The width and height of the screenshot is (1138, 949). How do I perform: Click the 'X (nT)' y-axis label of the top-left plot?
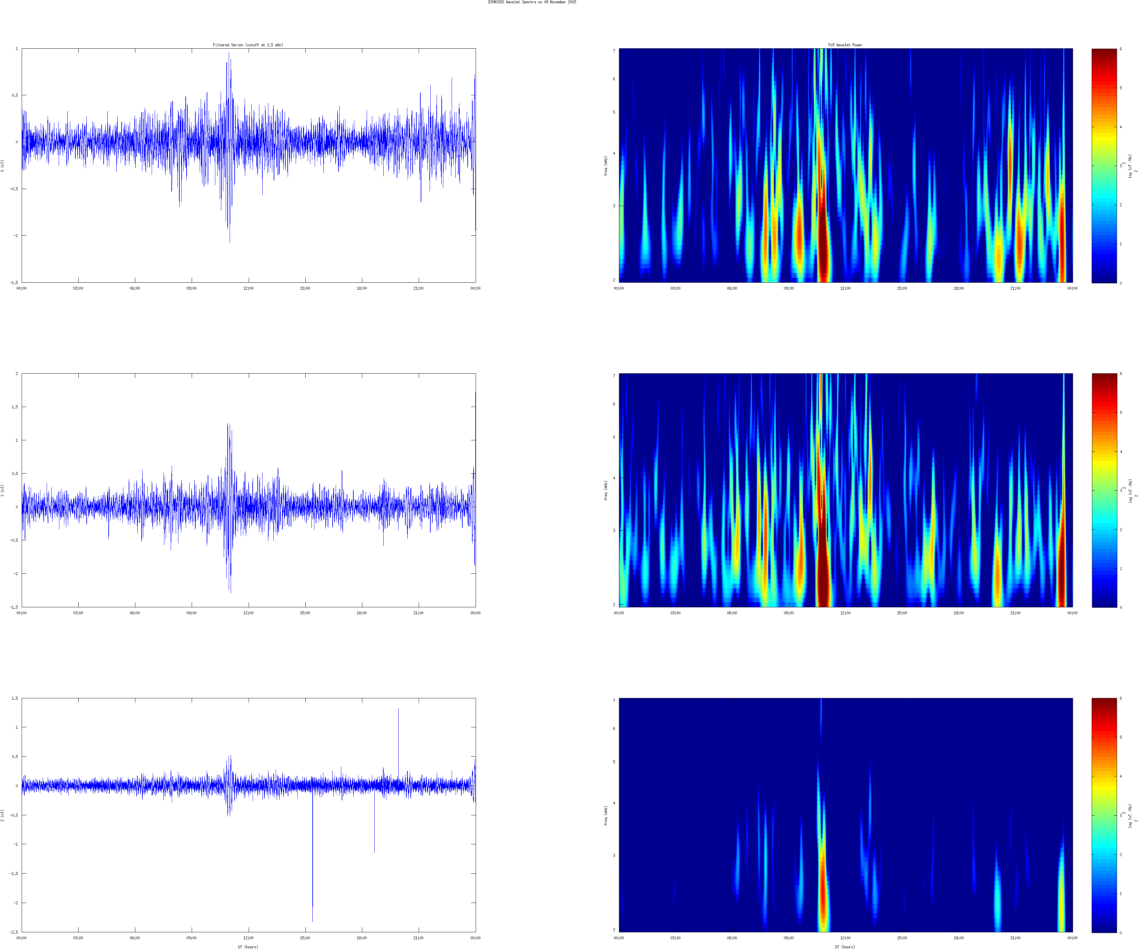[3, 165]
